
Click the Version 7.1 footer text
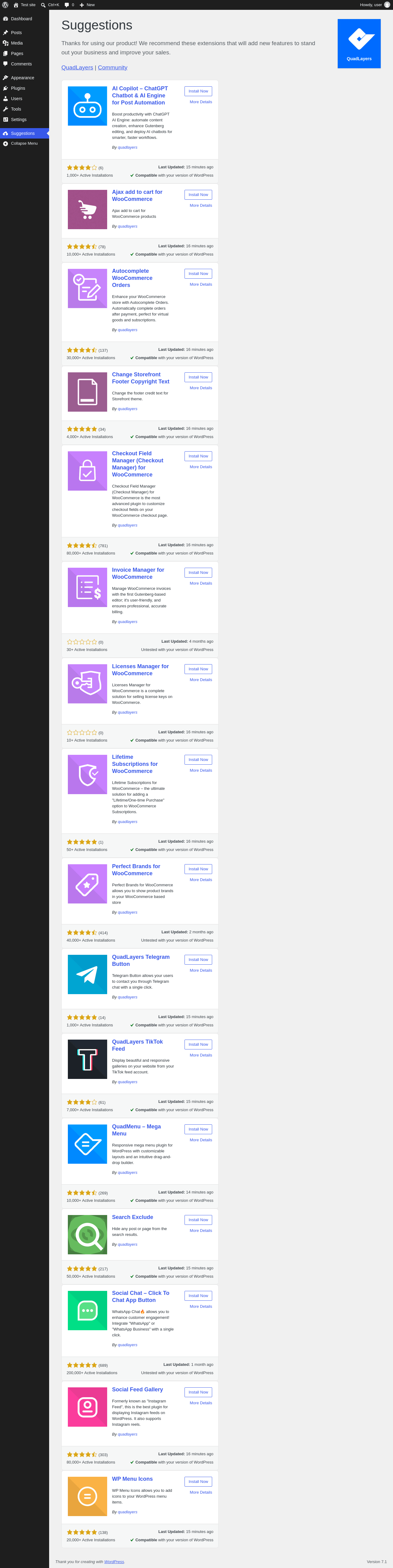pos(377,1562)
